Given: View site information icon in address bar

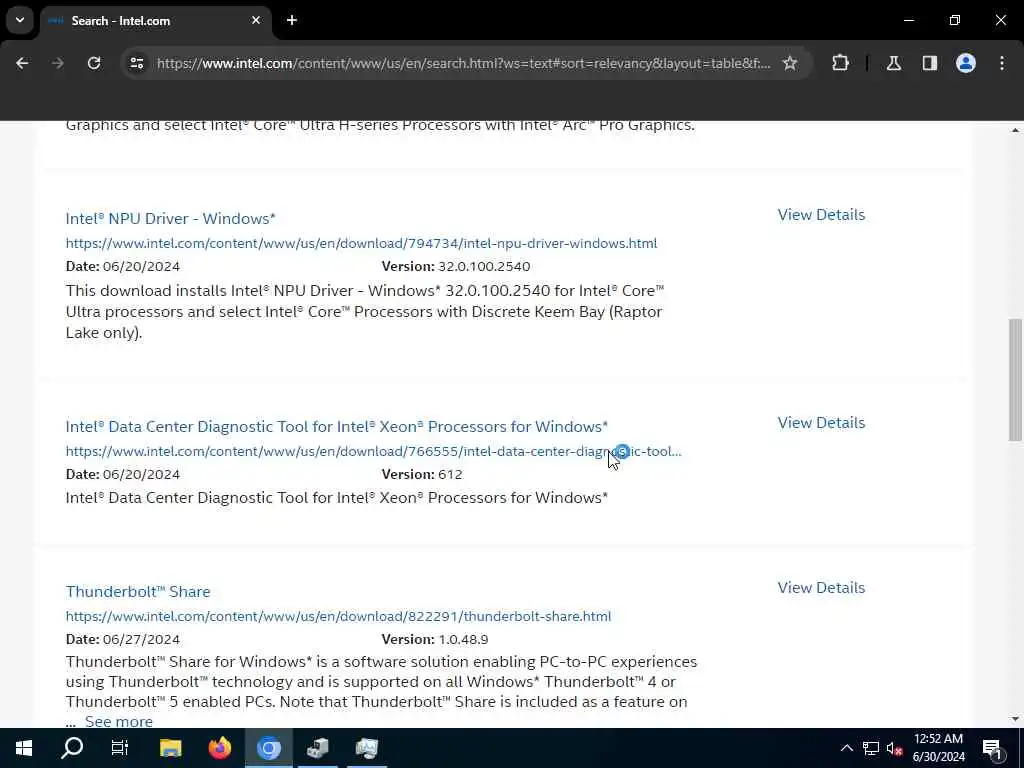Looking at the screenshot, I should [136, 63].
